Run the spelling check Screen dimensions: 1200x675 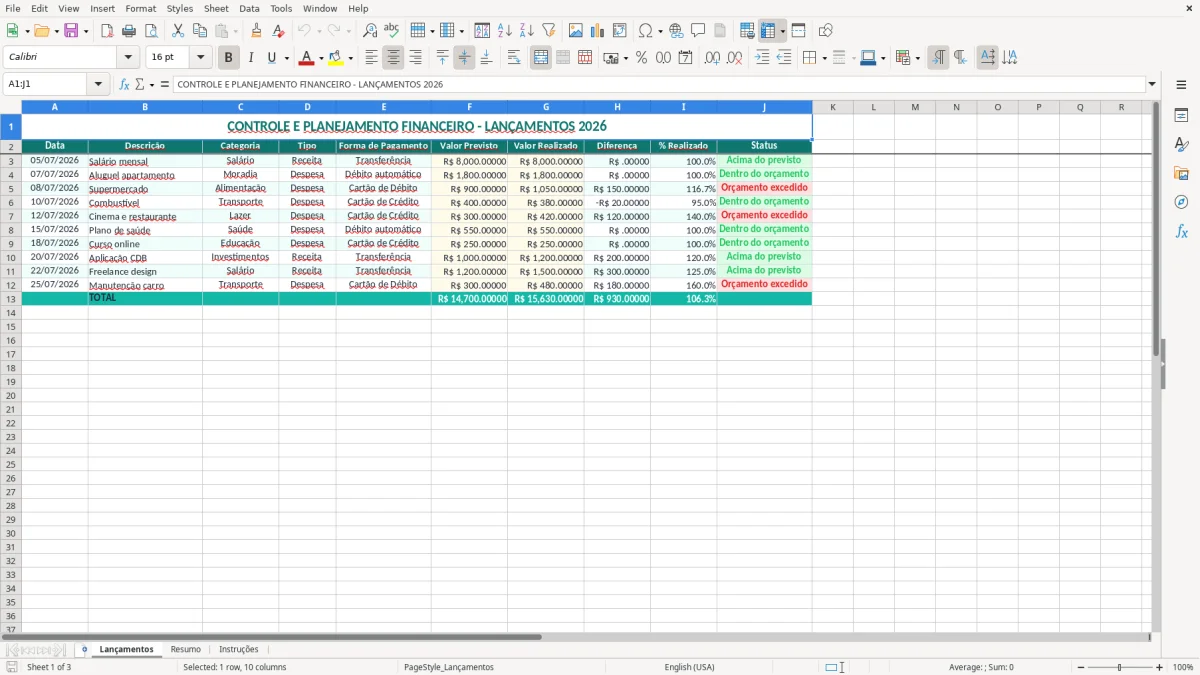coord(391,31)
